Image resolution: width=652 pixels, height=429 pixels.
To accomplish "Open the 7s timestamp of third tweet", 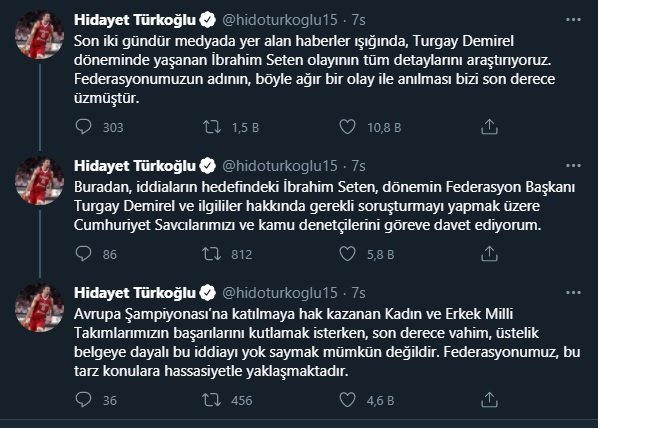I will 358,293.
